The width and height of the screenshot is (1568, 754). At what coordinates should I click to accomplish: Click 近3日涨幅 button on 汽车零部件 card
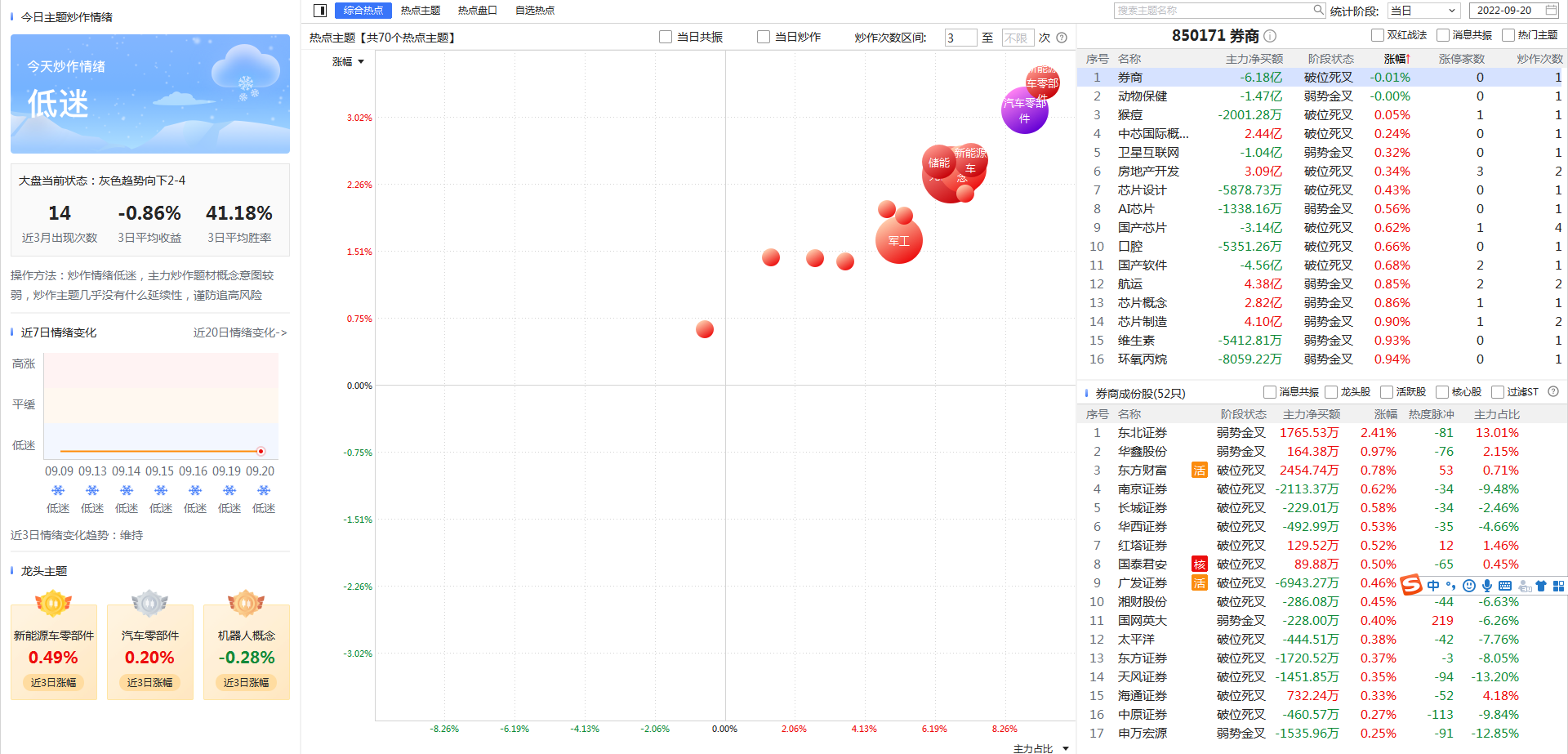click(149, 682)
